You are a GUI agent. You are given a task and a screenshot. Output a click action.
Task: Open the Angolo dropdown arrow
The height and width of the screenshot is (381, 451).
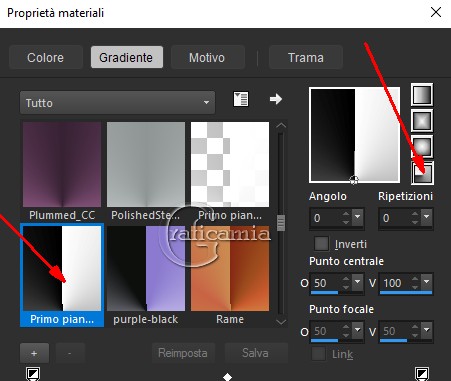[358, 217]
